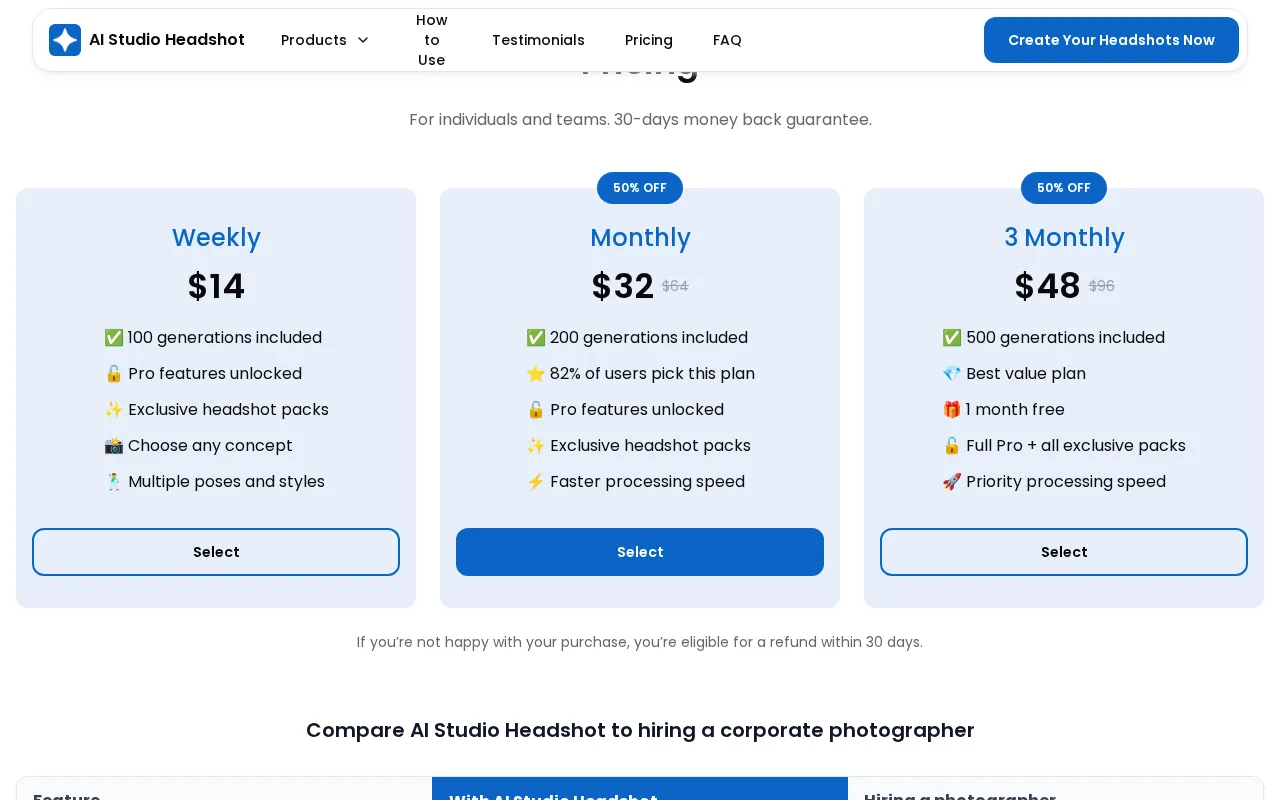Click the refund within 30 days note
Image resolution: width=1280 pixels, height=800 pixels.
(x=640, y=642)
